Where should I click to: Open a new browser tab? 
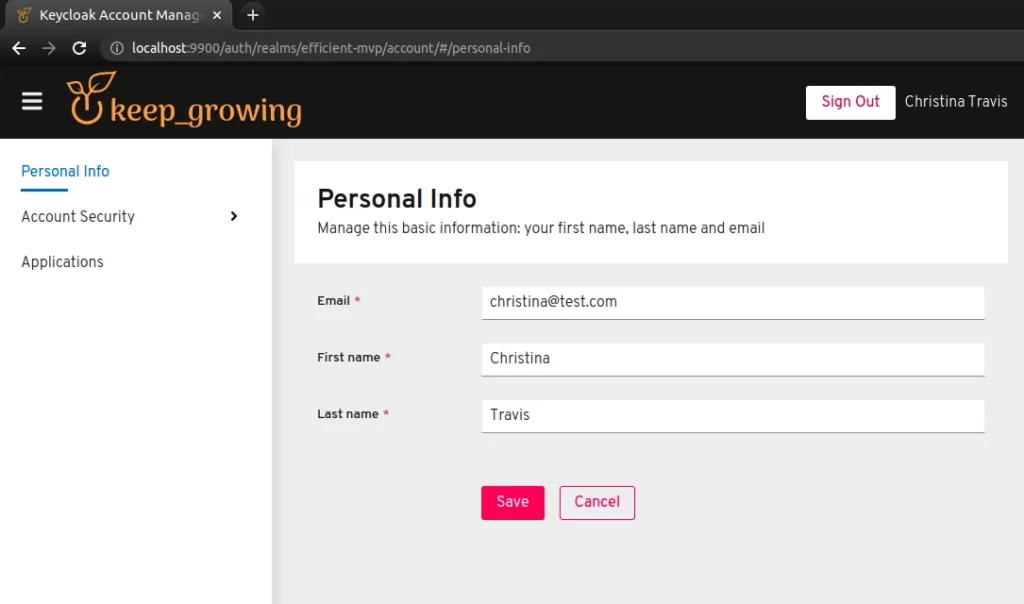pos(253,14)
